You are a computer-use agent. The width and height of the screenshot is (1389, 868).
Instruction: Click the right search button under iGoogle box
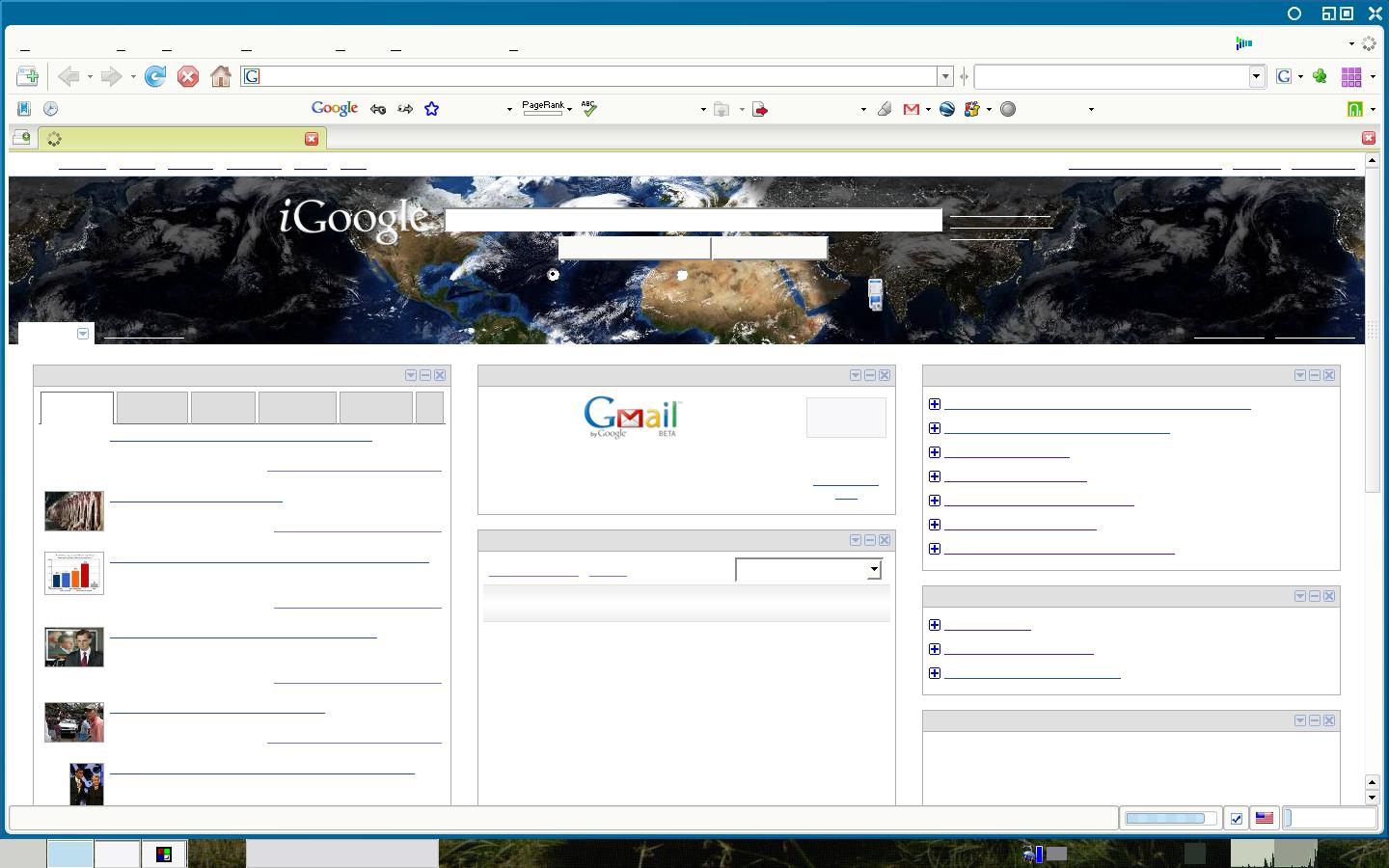point(770,248)
